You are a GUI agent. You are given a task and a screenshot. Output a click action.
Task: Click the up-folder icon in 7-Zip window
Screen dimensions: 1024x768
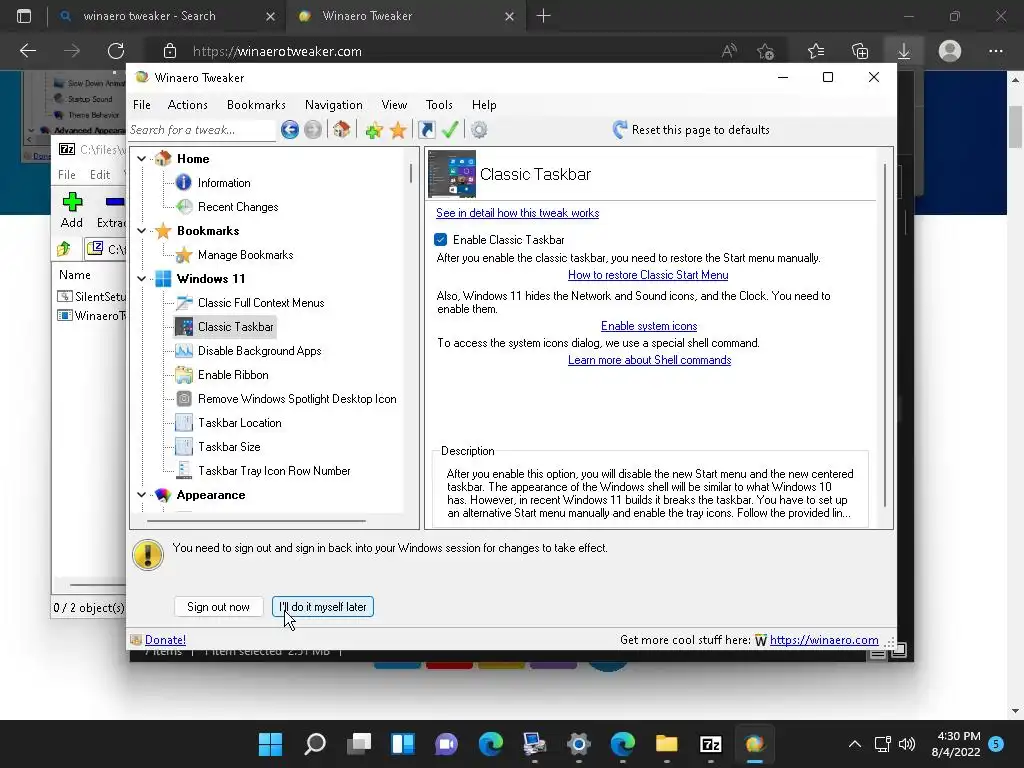(x=64, y=249)
